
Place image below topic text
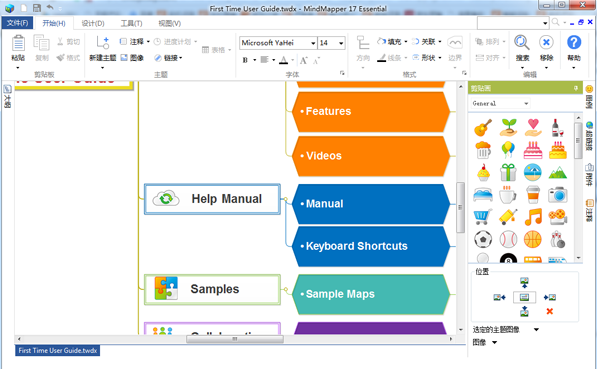[x=524, y=311]
